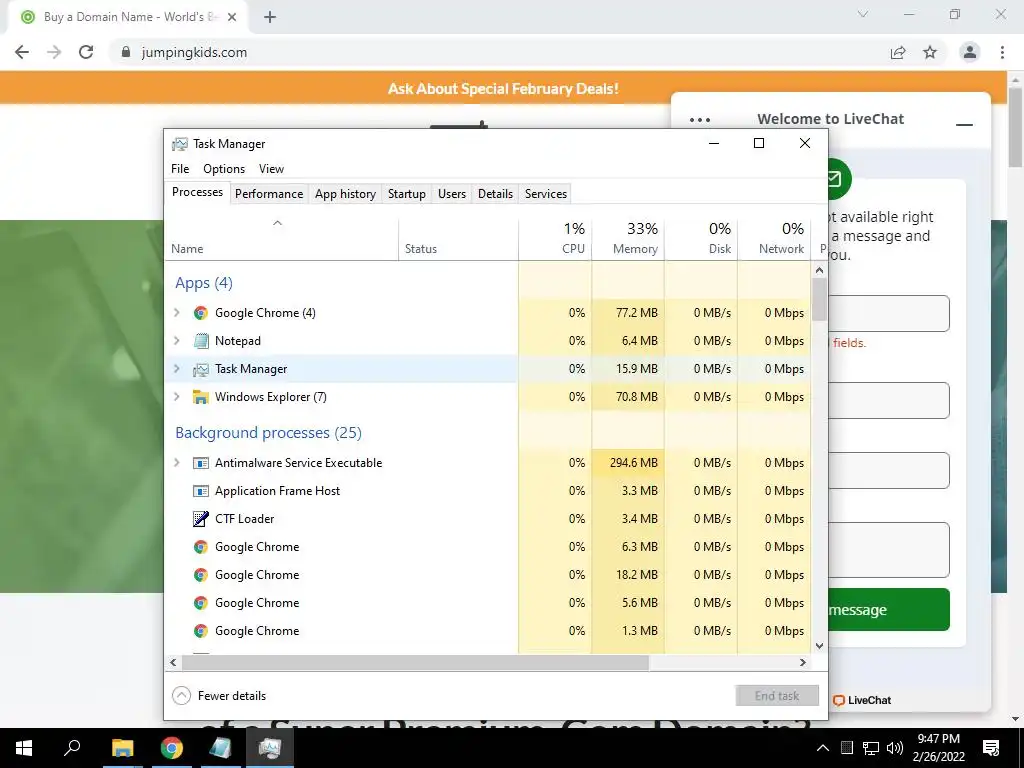Switch to the Users tab
The width and height of the screenshot is (1024, 768).
452,194
